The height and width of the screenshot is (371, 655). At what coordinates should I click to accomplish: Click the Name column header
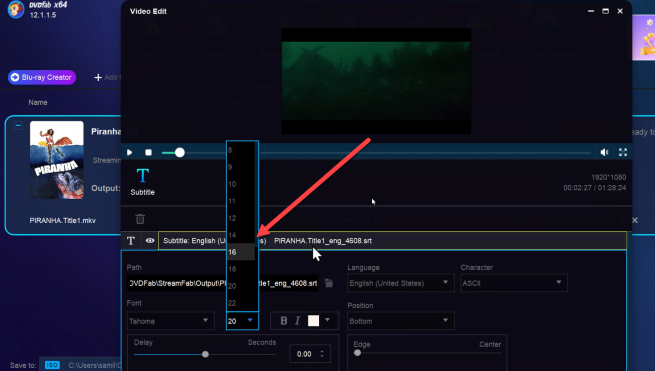[x=38, y=102]
